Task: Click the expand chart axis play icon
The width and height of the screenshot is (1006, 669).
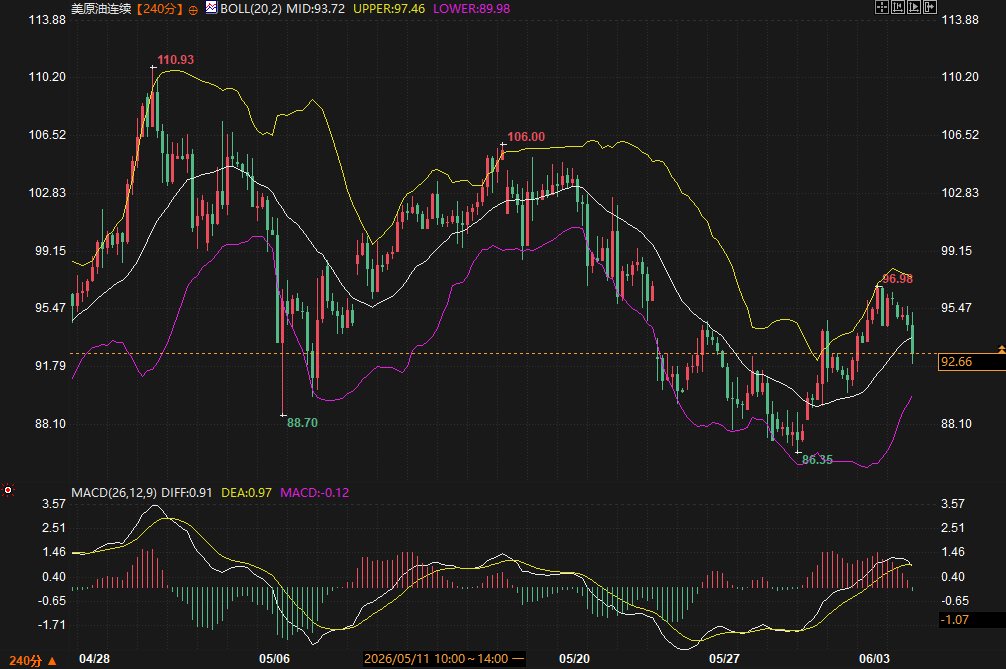Action: pyautogui.click(x=914, y=7)
